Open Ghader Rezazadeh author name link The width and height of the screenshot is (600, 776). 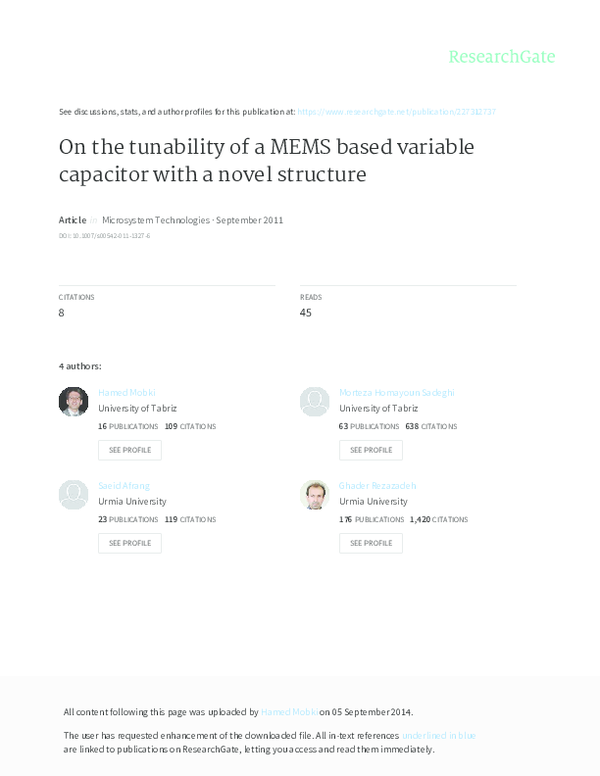click(378, 485)
